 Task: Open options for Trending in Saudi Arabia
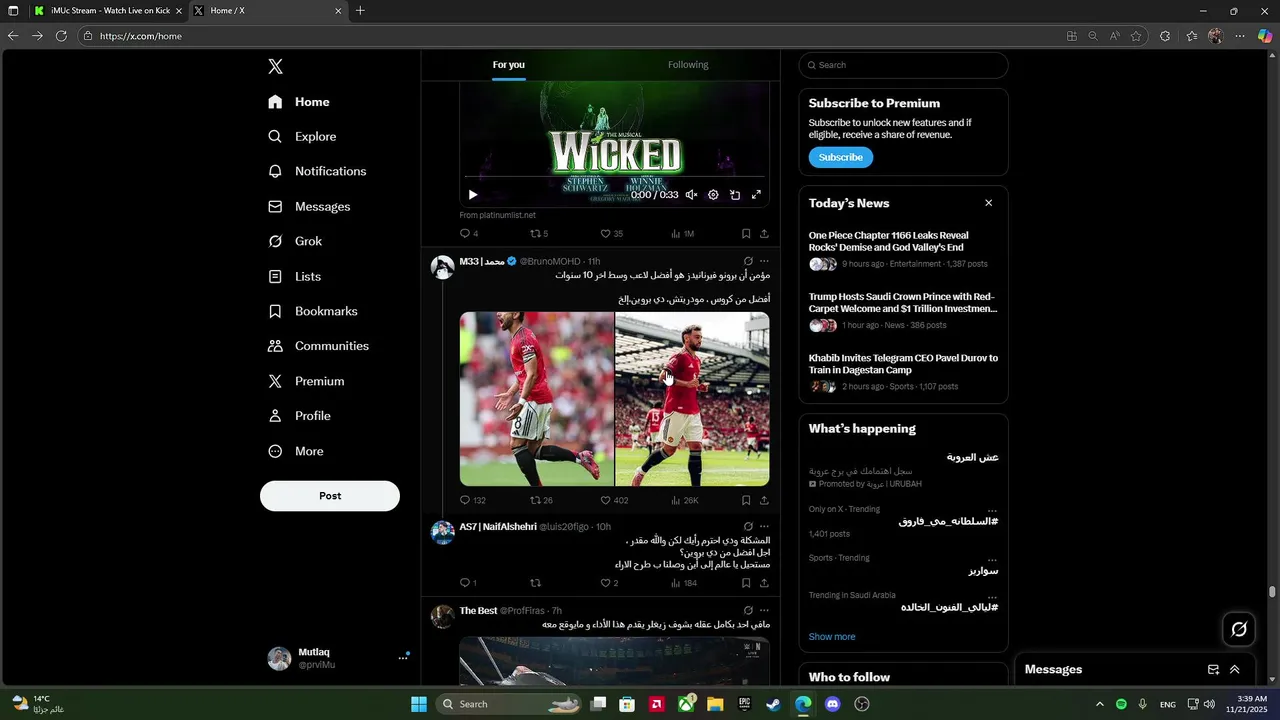pyautogui.click(x=992, y=597)
